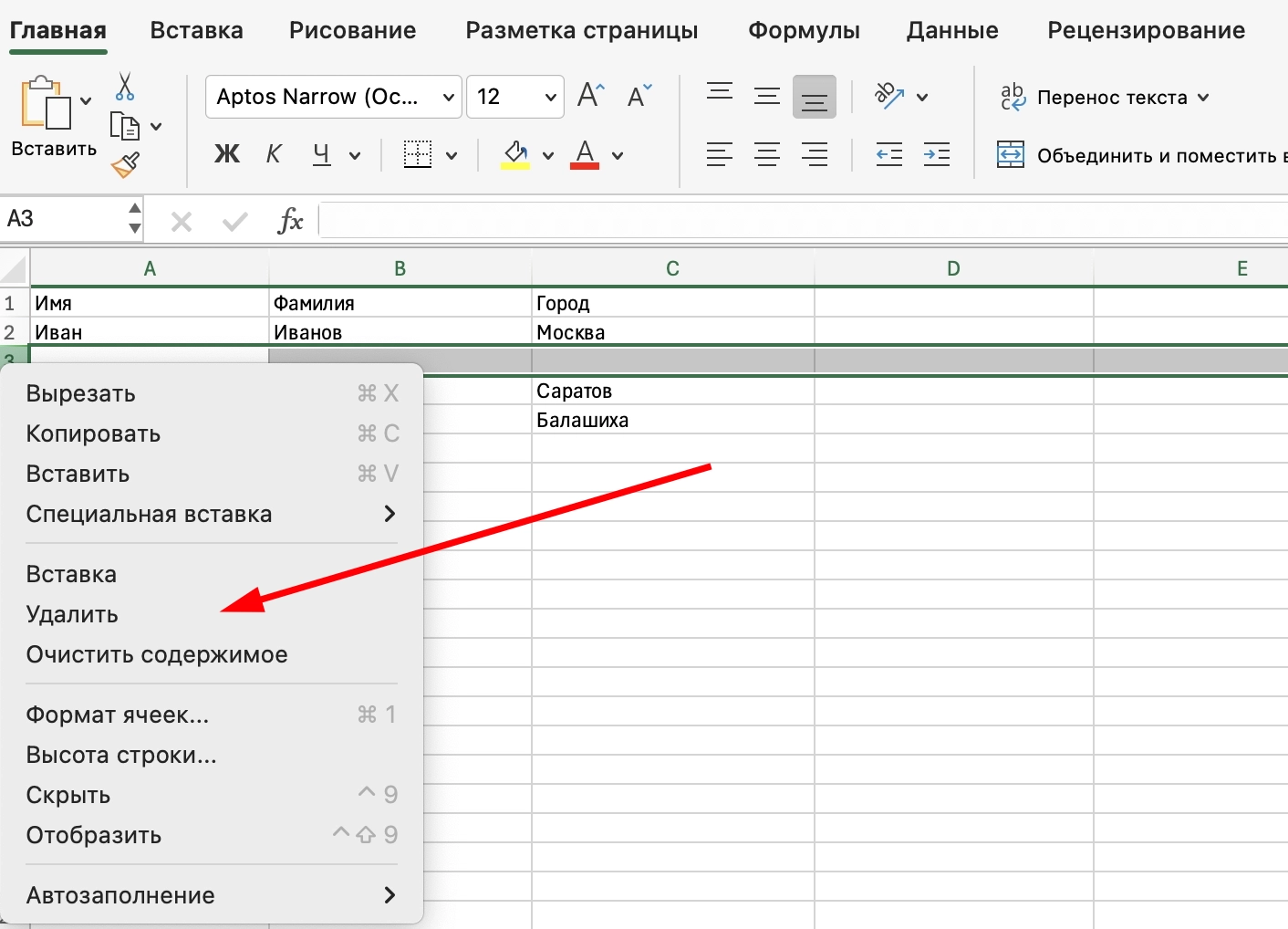Click Очистить содержимое in the menu
The width and height of the screenshot is (1288, 929).
(156, 653)
